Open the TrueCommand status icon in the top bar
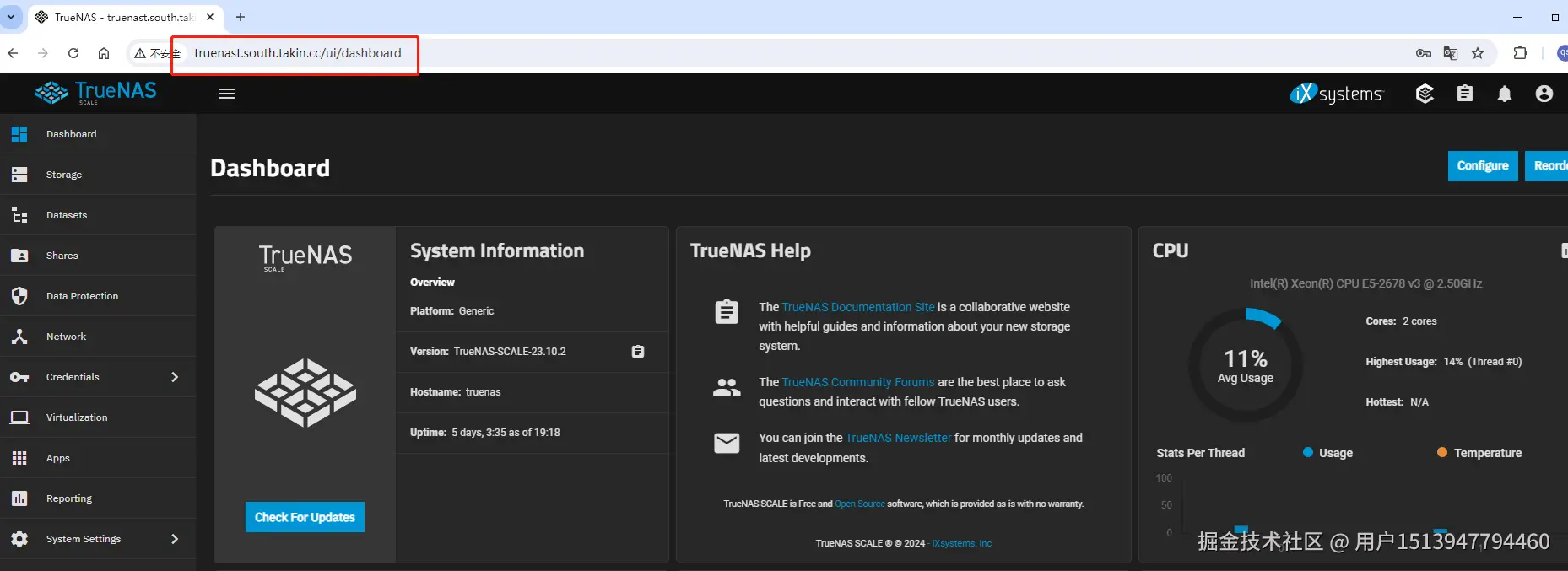1568x571 pixels. click(x=1425, y=94)
